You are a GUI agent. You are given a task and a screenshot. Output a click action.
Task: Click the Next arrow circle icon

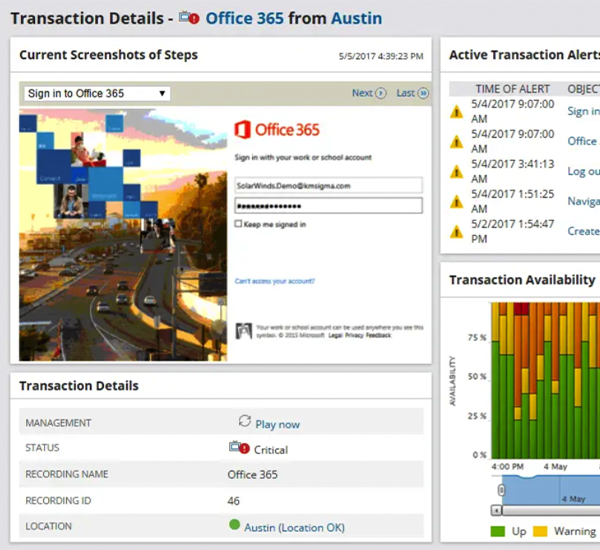[381, 93]
